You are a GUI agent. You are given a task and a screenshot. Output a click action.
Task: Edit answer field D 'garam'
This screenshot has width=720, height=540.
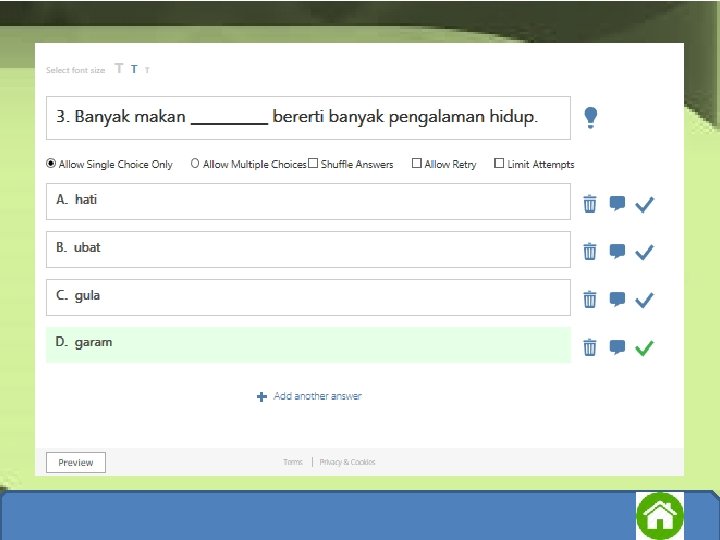click(x=308, y=345)
